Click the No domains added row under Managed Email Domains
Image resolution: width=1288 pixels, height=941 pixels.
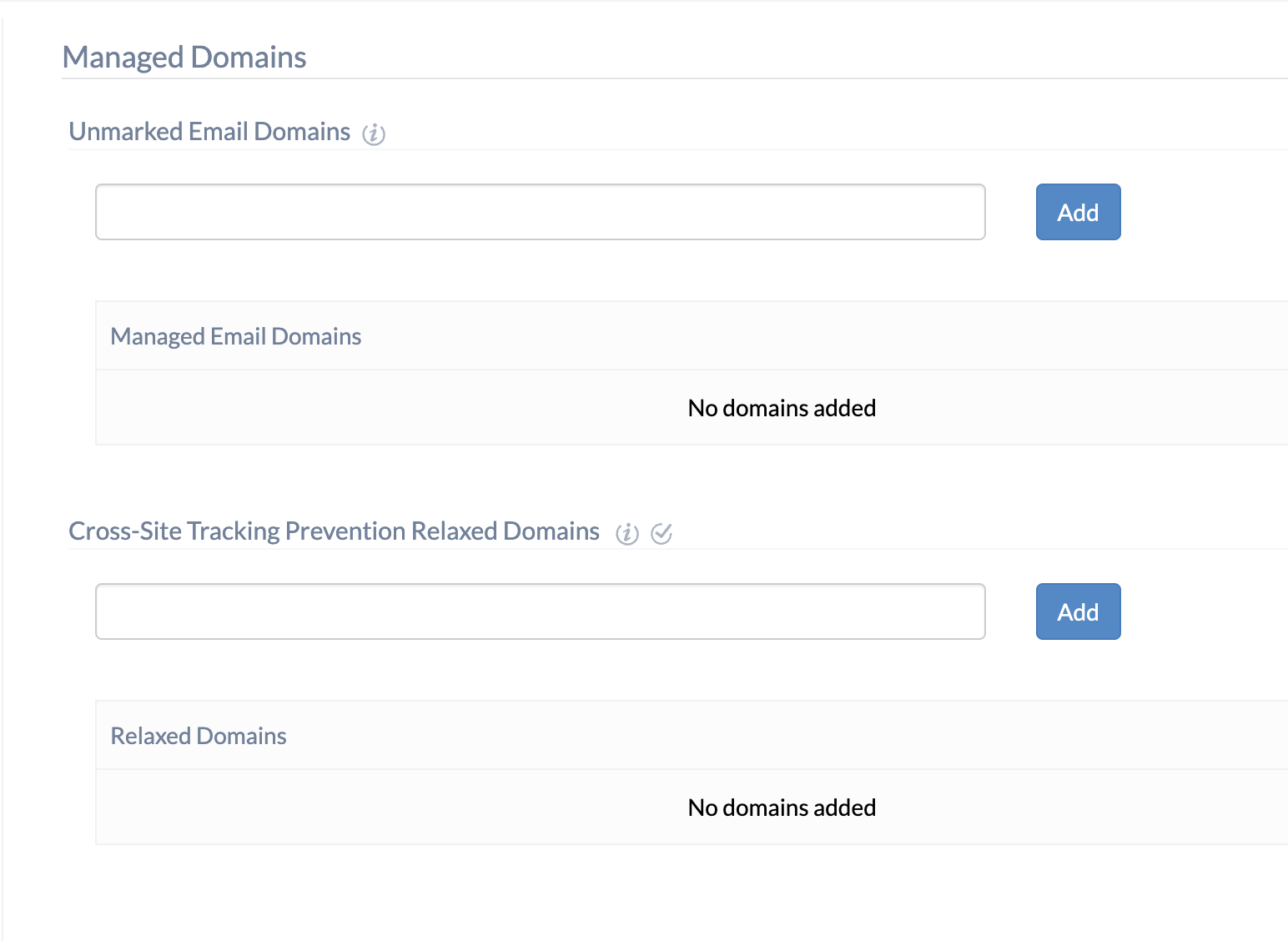pos(781,408)
